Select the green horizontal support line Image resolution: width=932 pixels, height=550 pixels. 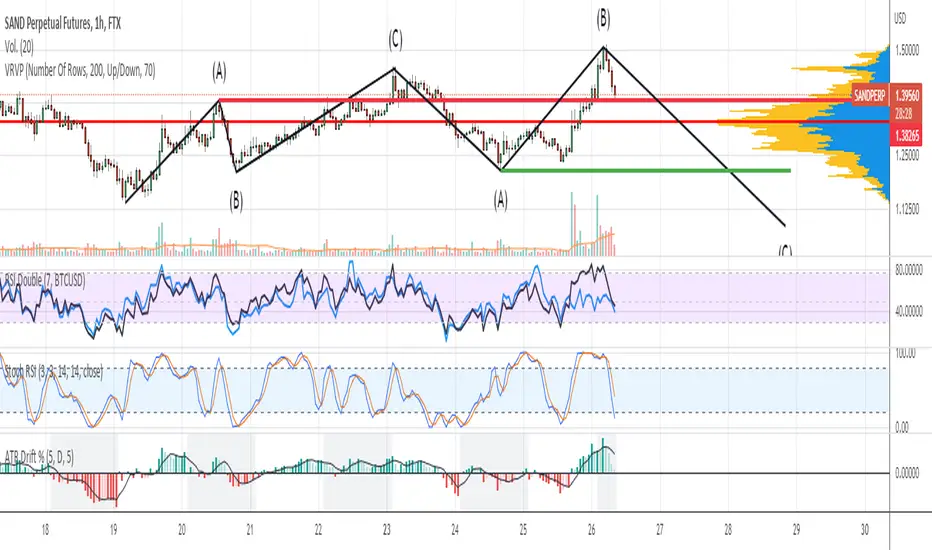[646, 171]
